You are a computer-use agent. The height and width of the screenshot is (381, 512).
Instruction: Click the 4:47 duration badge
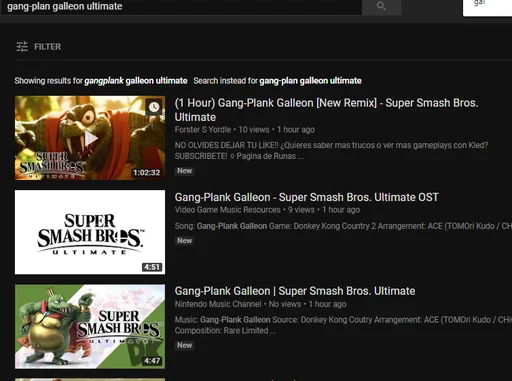[x=152, y=361]
